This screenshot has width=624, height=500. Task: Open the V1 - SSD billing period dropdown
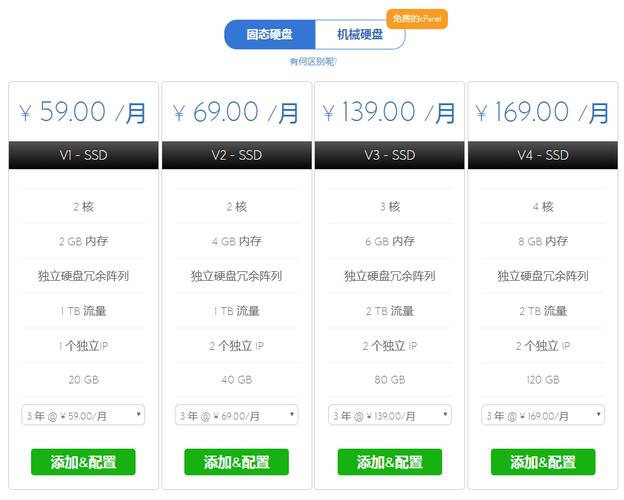(x=83, y=415)
